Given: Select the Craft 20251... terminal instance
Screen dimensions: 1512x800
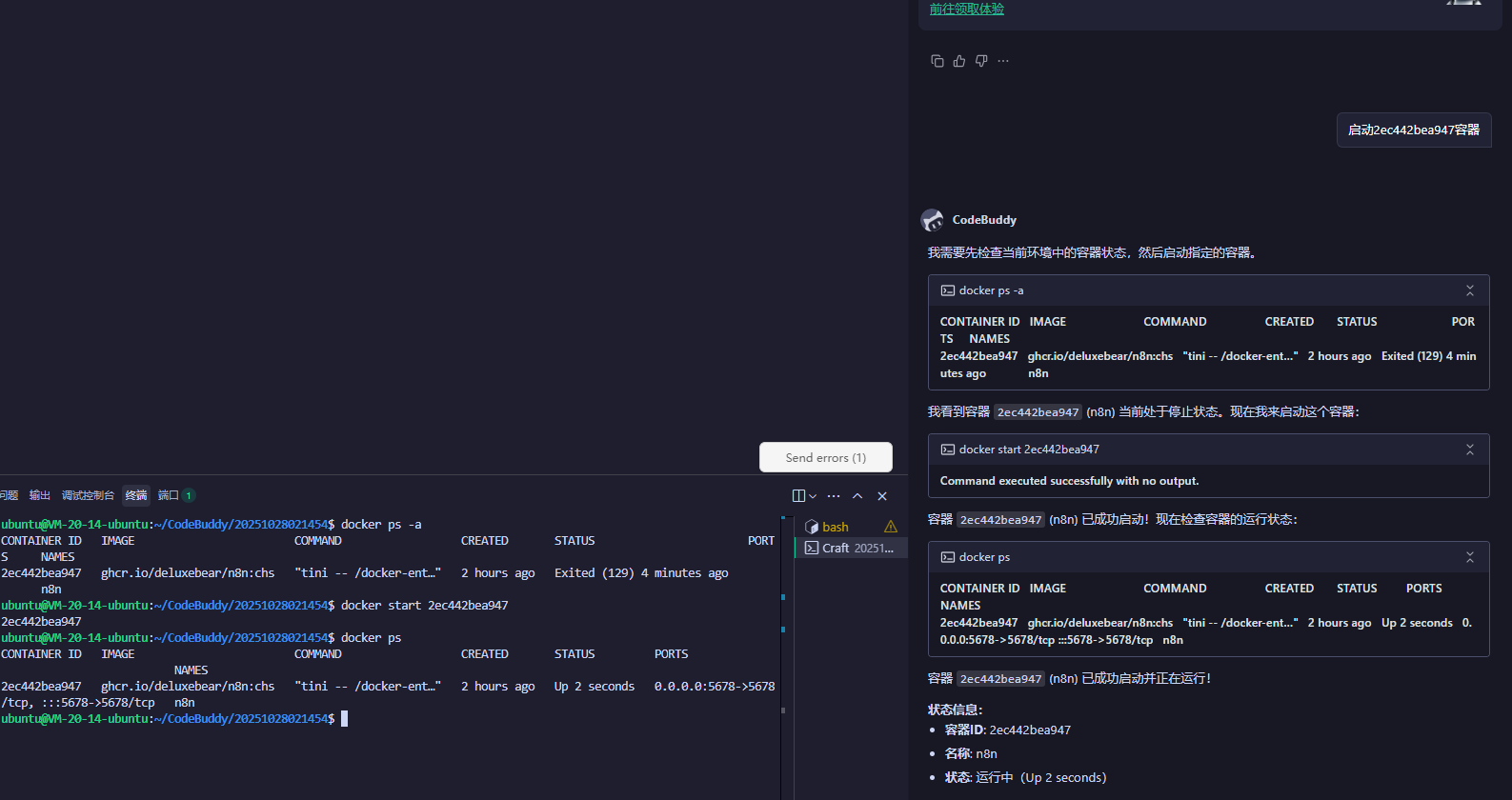Looking at the screenshot, I should (x=851, y=548).
